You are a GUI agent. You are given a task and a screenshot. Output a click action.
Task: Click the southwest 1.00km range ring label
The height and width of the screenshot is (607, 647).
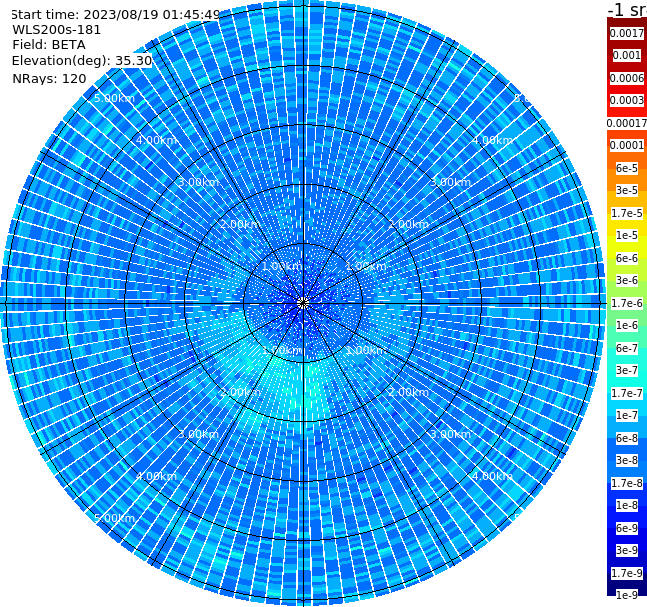coord(283,351)
